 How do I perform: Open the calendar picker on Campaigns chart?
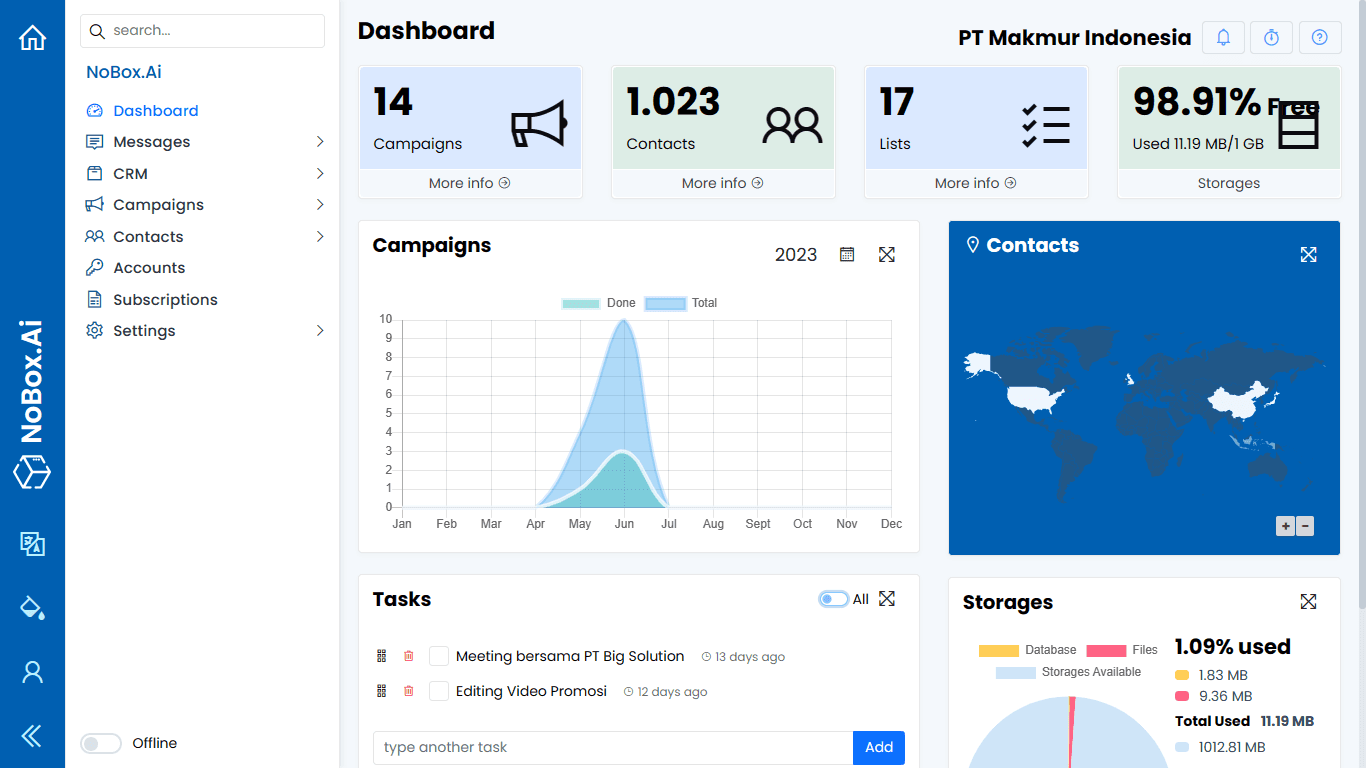pyautogui.click(x=846, y=254)
